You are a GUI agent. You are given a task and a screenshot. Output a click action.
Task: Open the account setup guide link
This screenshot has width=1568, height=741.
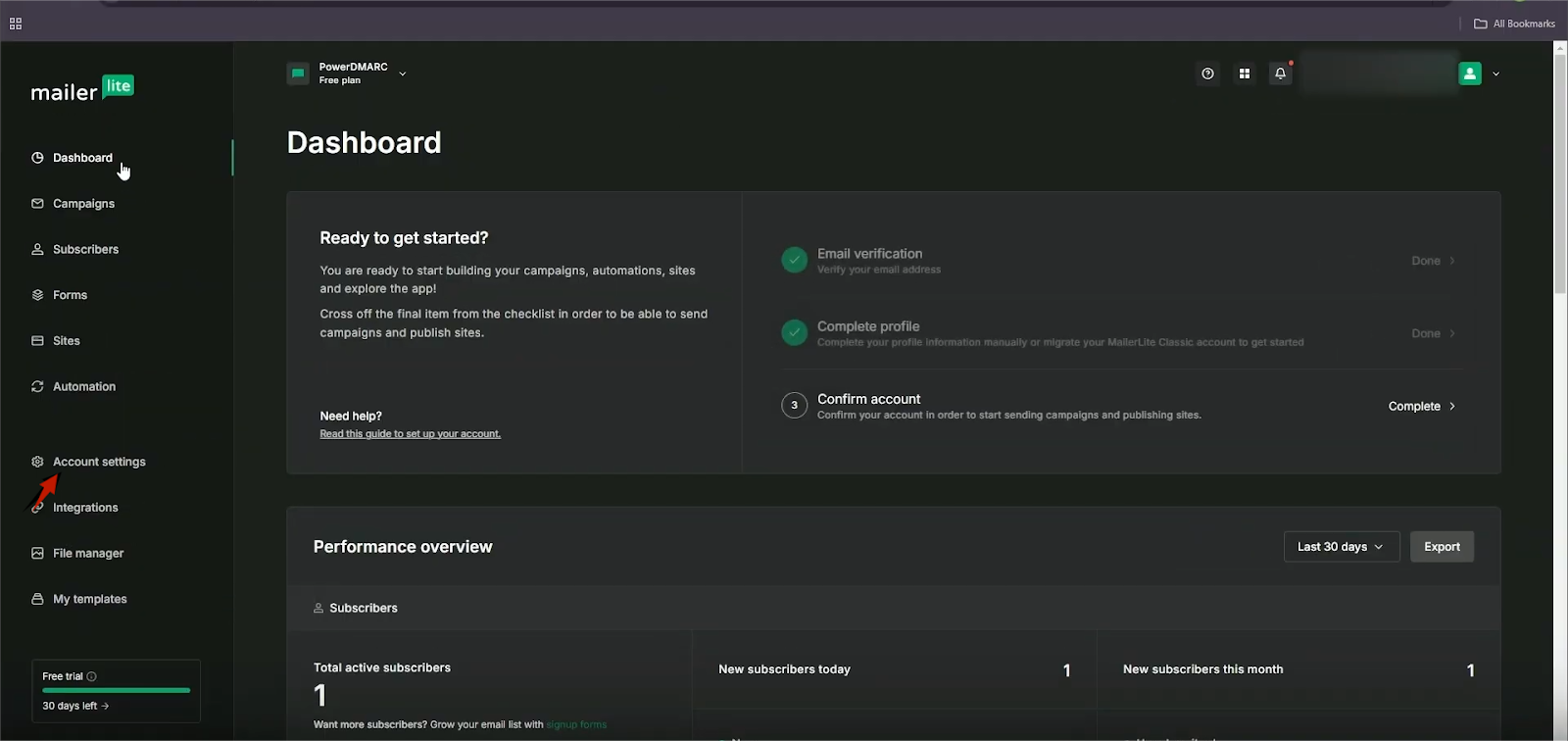click(x=410, y=434)
